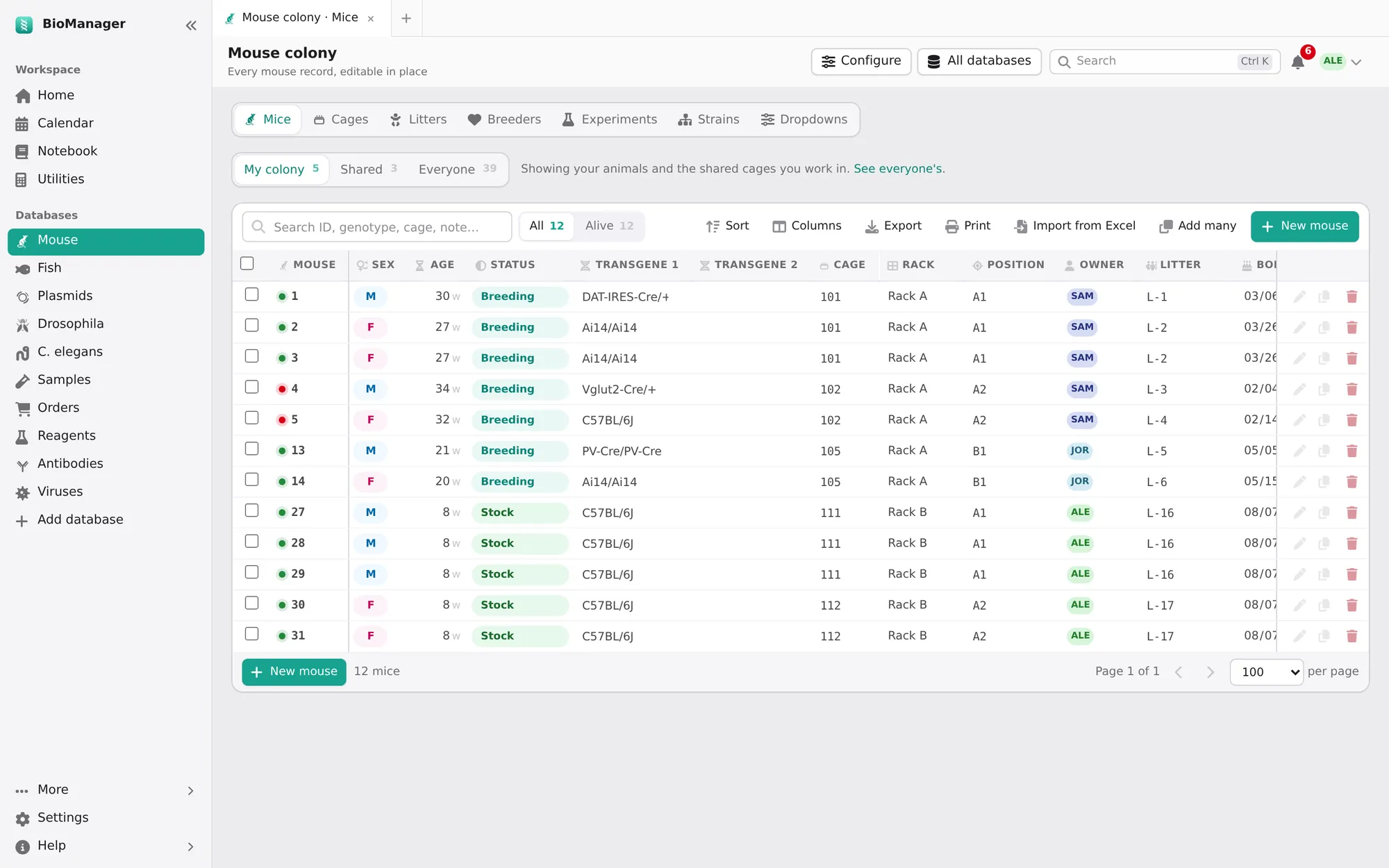Go to the Home page

106,95
